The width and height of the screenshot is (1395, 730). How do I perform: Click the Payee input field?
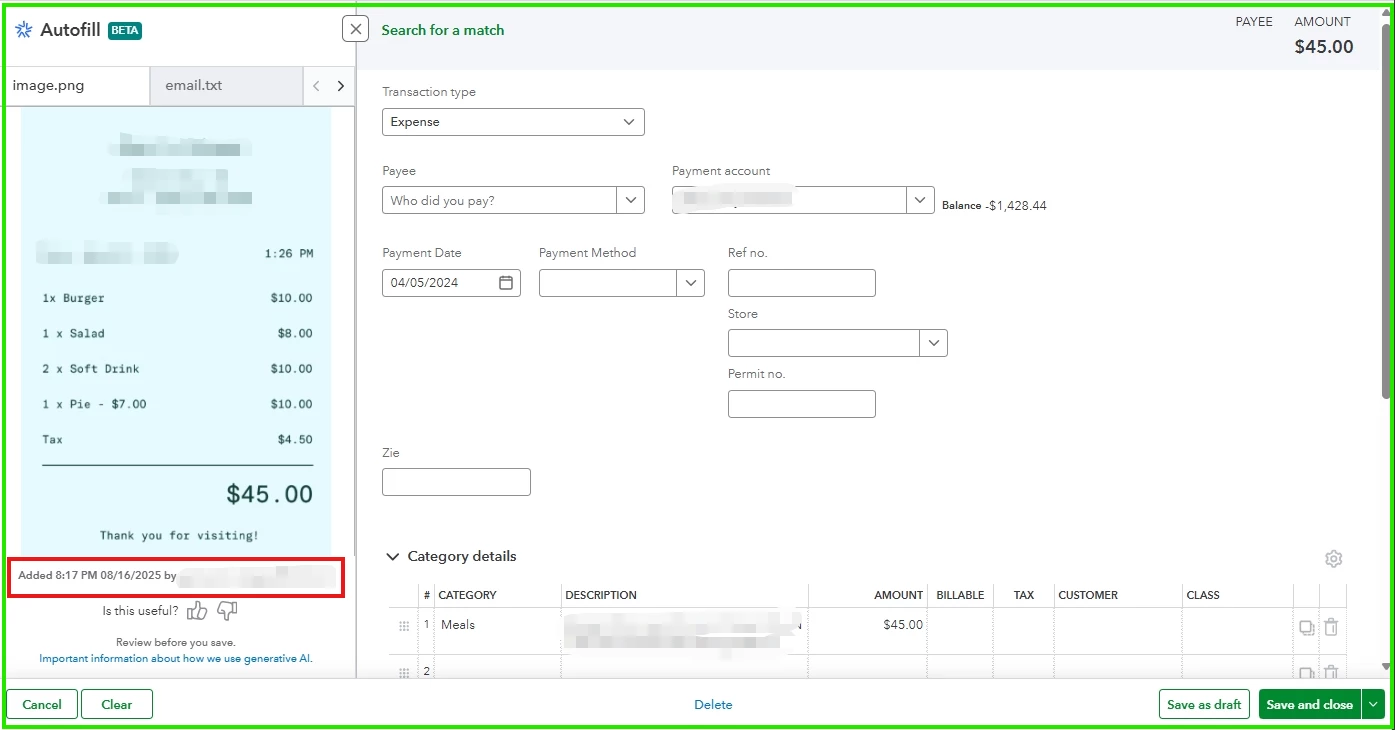pyautogui.click(x=500, y=200)
